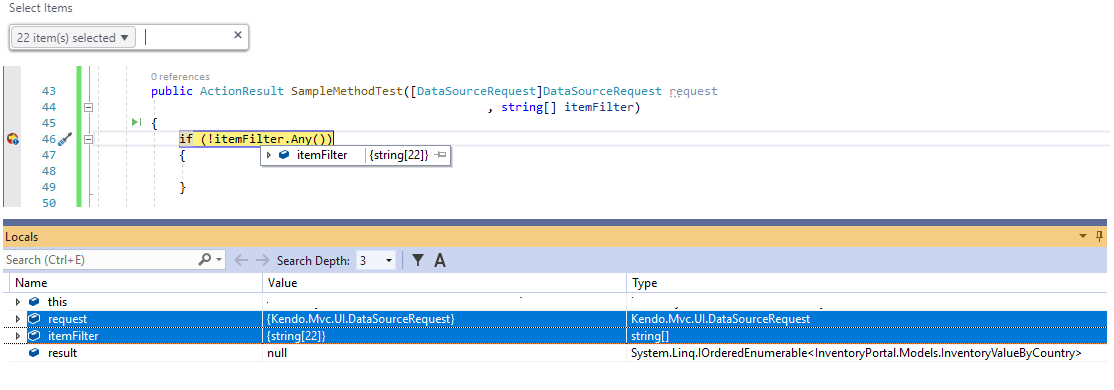
Task: Click 'itemFilter' parameter on line 44
Action: [599, 107]
